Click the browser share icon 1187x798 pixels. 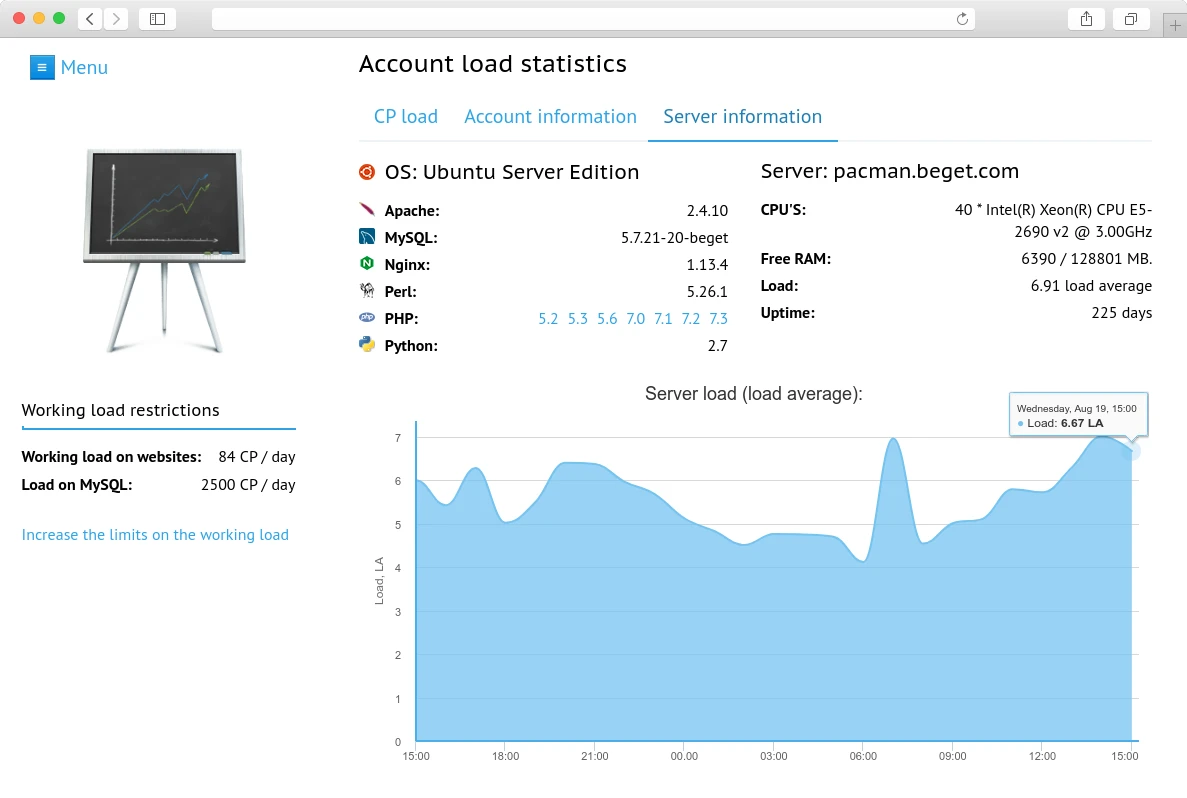1086,18
